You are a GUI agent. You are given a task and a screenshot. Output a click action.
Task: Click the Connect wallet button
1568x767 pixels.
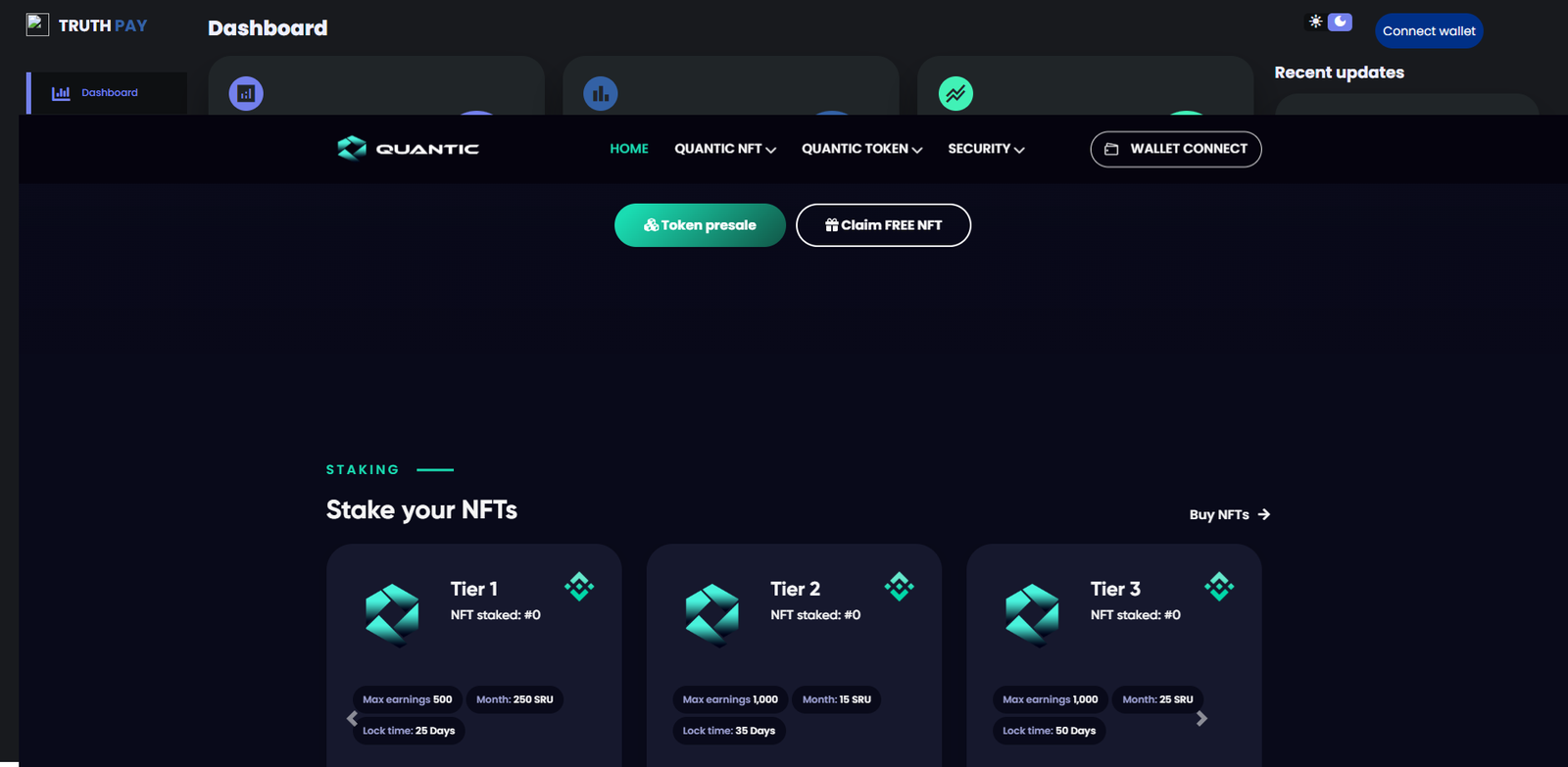1429,31
